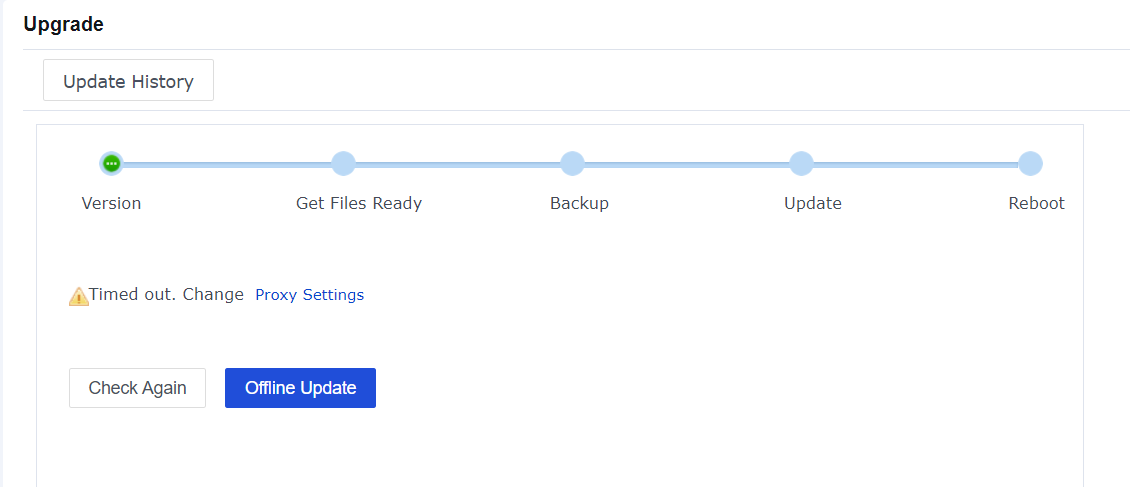This screenshot has width=1130, height=487.
Task: Open the Proxy Settings link
Action: [309, 295]
